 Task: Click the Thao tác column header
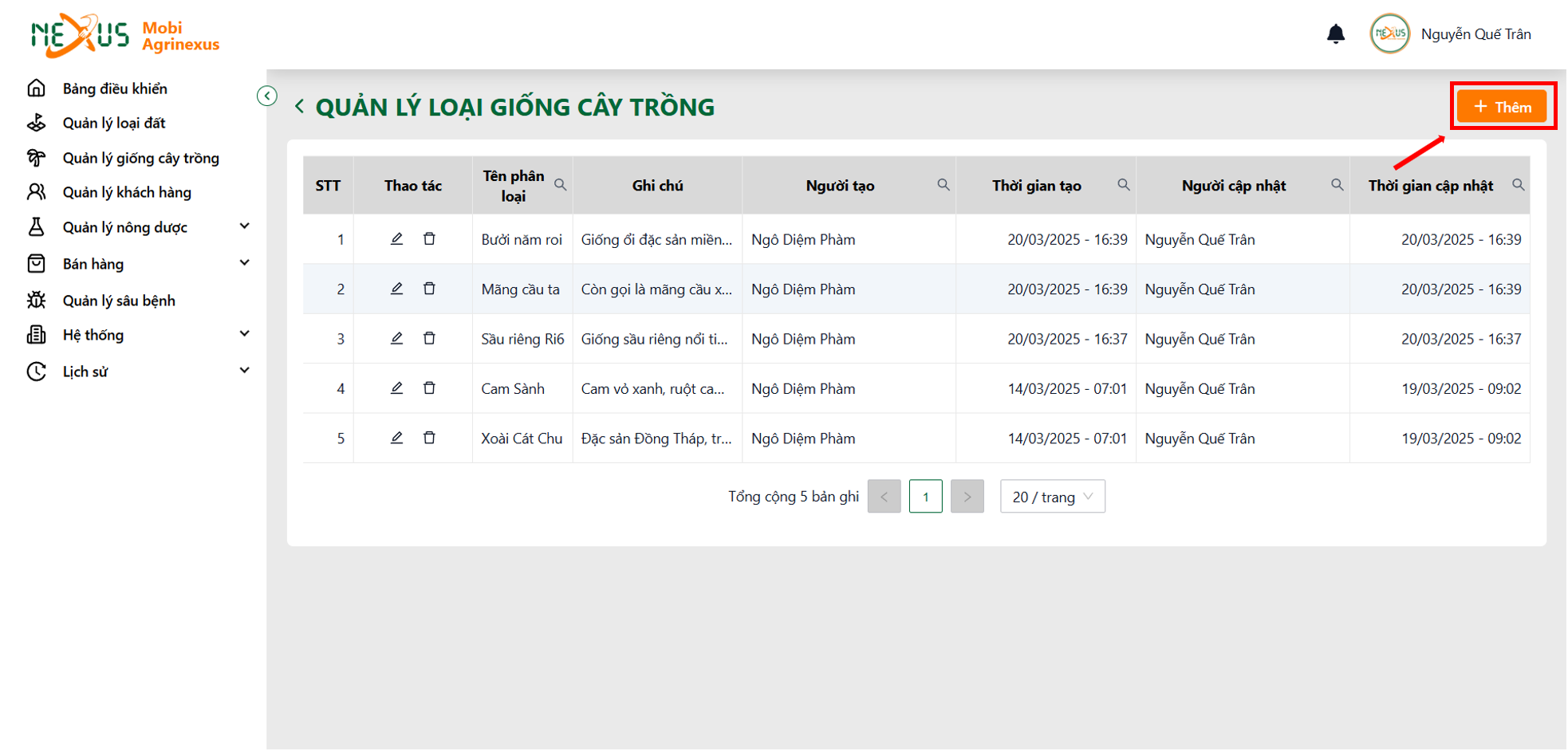click(413, 186)
